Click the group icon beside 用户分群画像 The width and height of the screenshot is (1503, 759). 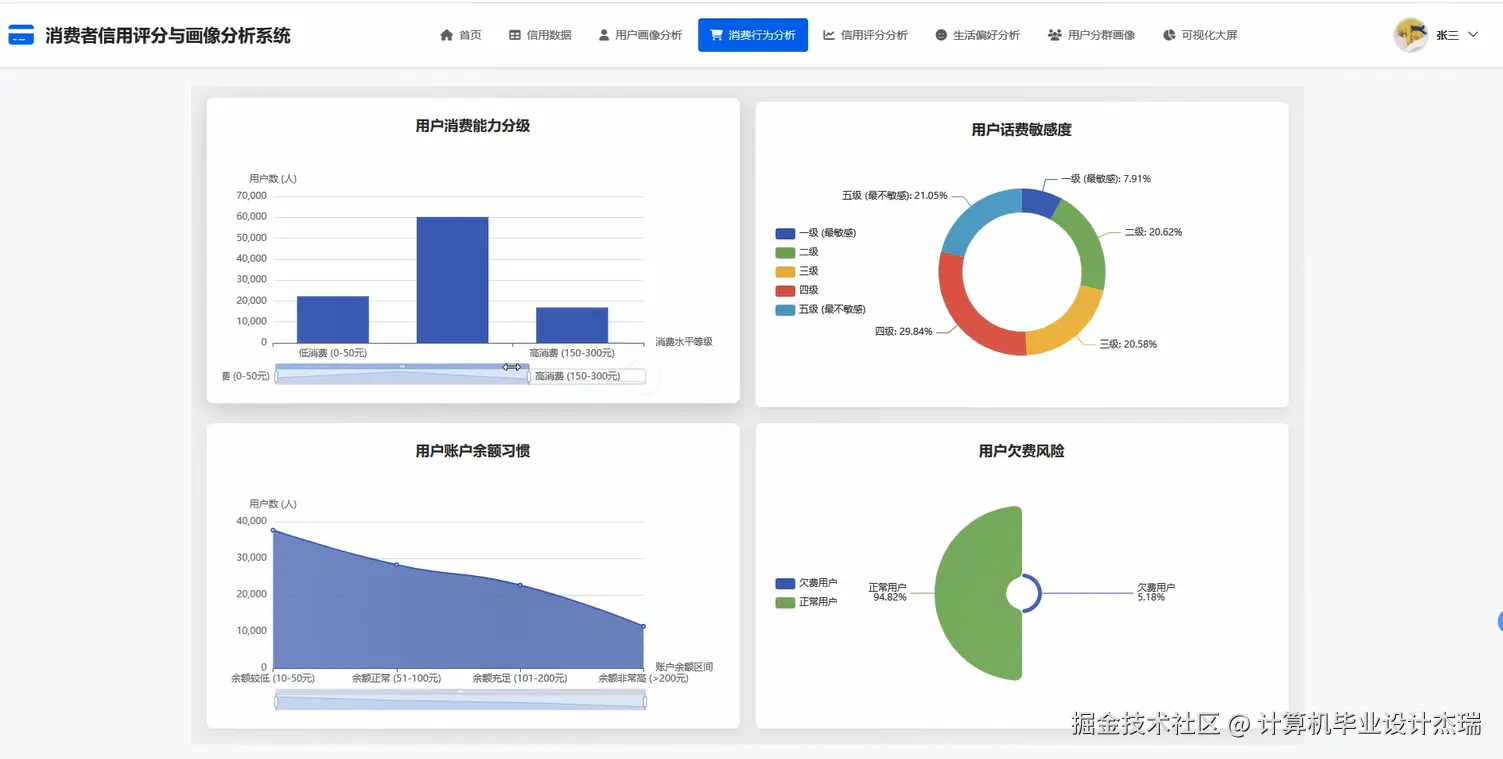click(1055, 35)
